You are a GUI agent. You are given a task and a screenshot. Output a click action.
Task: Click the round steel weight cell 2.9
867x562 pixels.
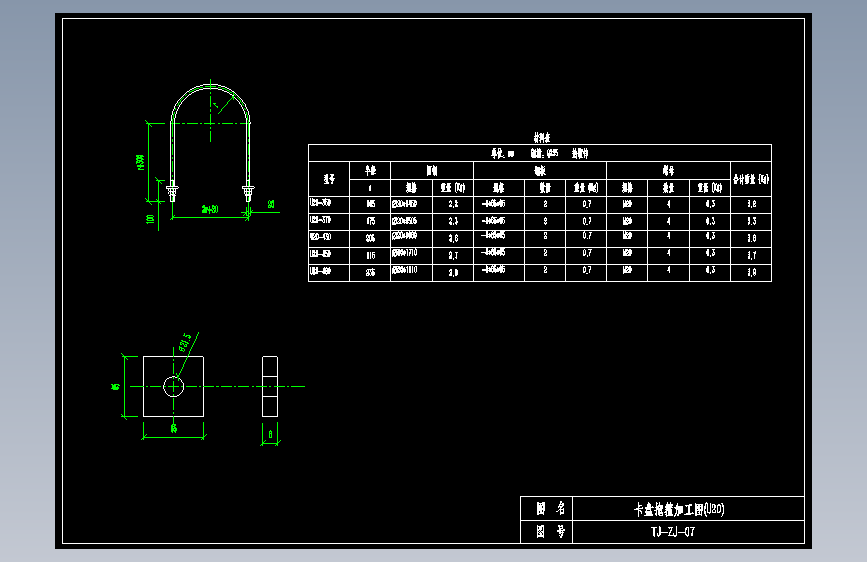[x=453, y=273]
